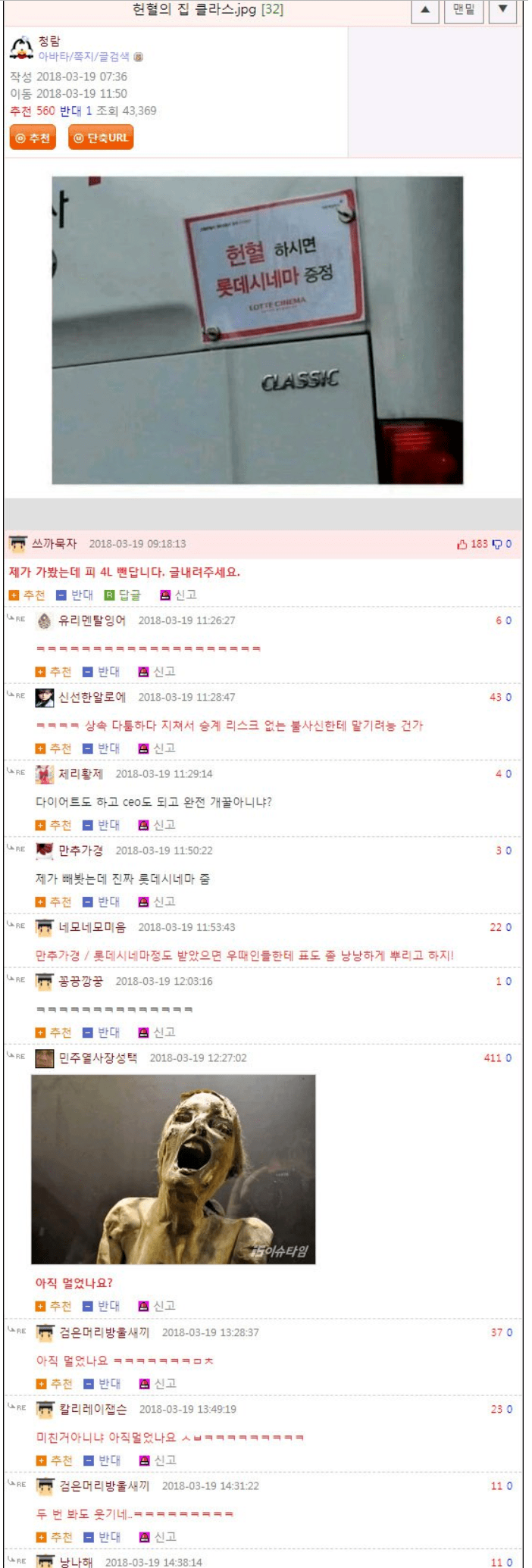Screen dimensions: 532x1568
Task: Report 쓰까묵자 comment via 신고
Action: click(x=178, y=595)
